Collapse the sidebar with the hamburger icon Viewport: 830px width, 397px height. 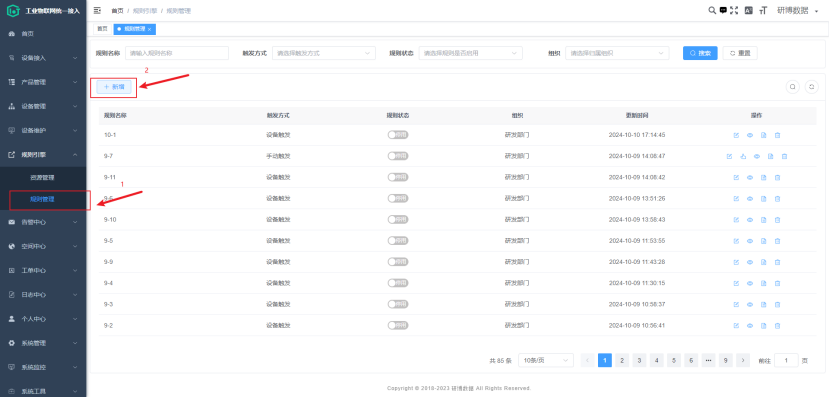97,10
